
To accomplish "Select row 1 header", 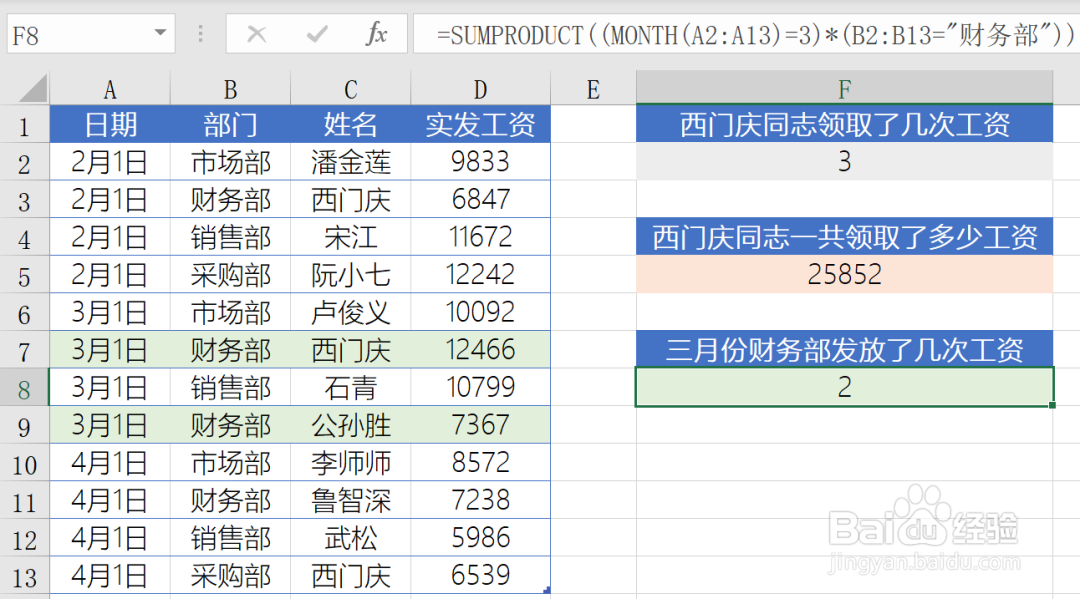I will pos(24,125).
